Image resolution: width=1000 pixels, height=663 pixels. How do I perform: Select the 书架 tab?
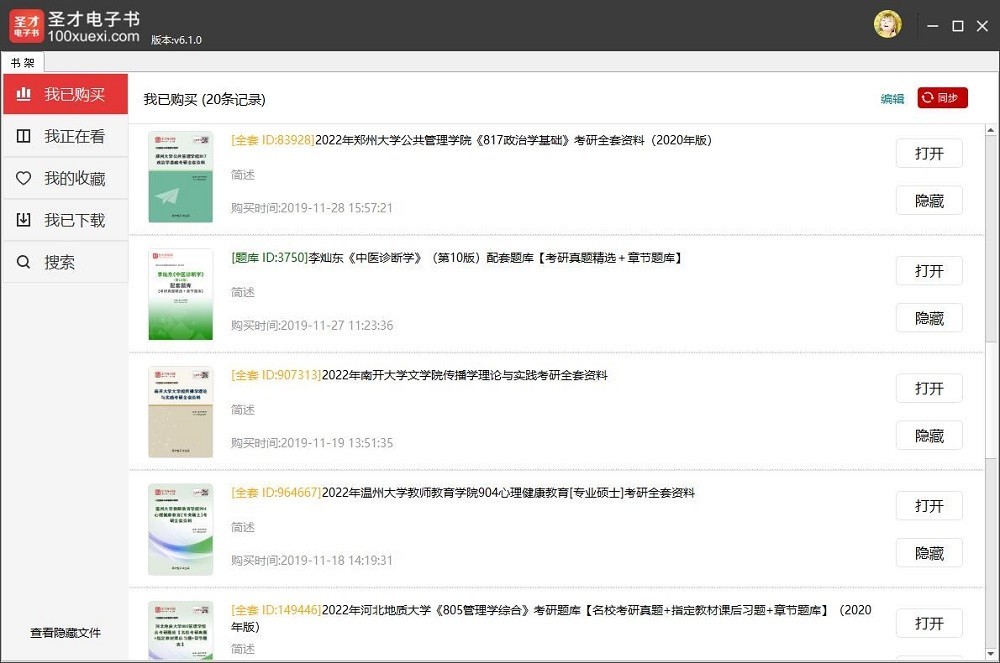pyautogui.click(x=23, y=62)
